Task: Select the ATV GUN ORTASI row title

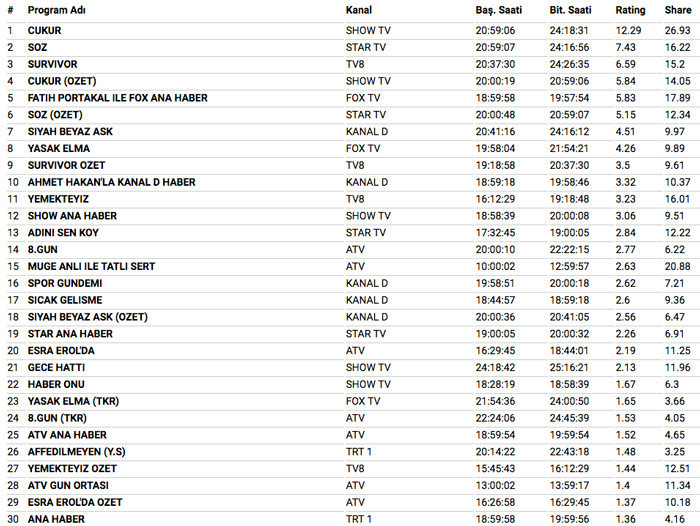Action: [x=69, y=485]
